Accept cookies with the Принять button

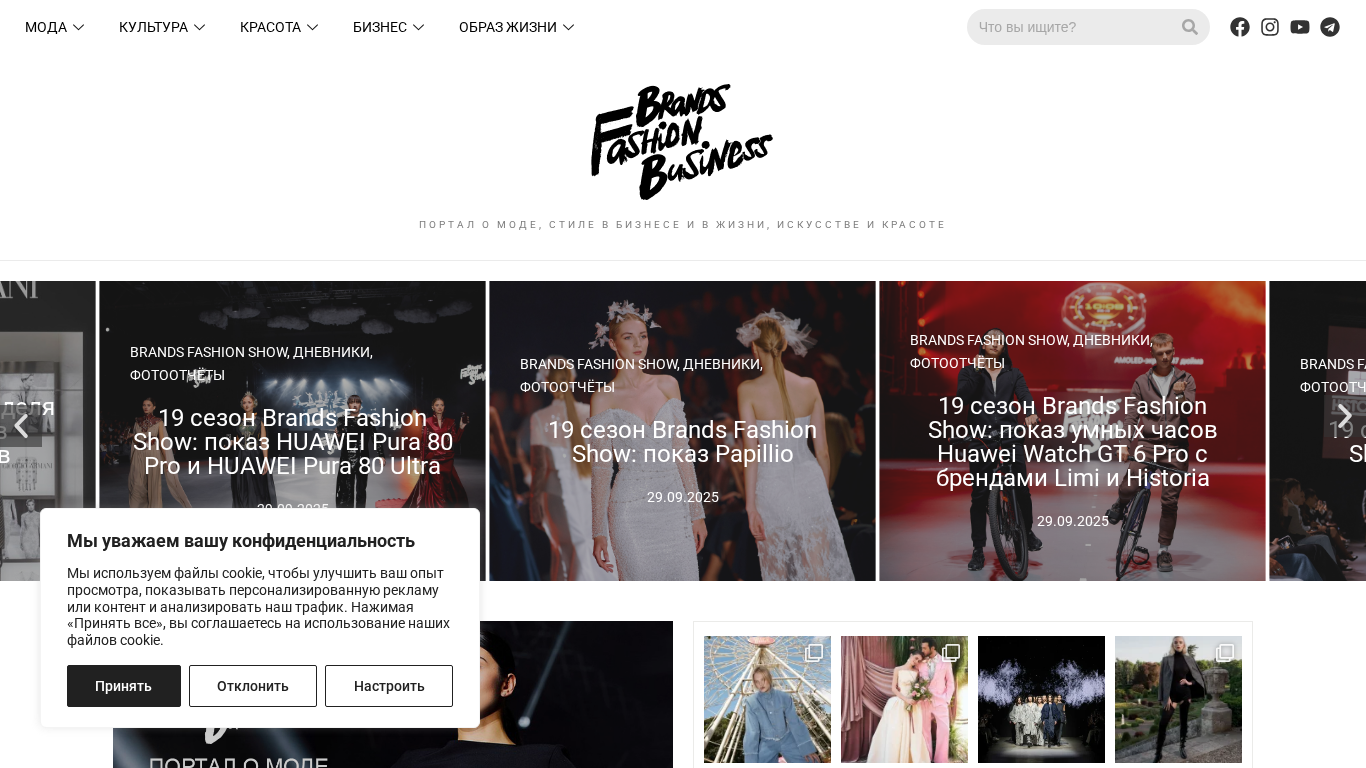tap(124, 686)
